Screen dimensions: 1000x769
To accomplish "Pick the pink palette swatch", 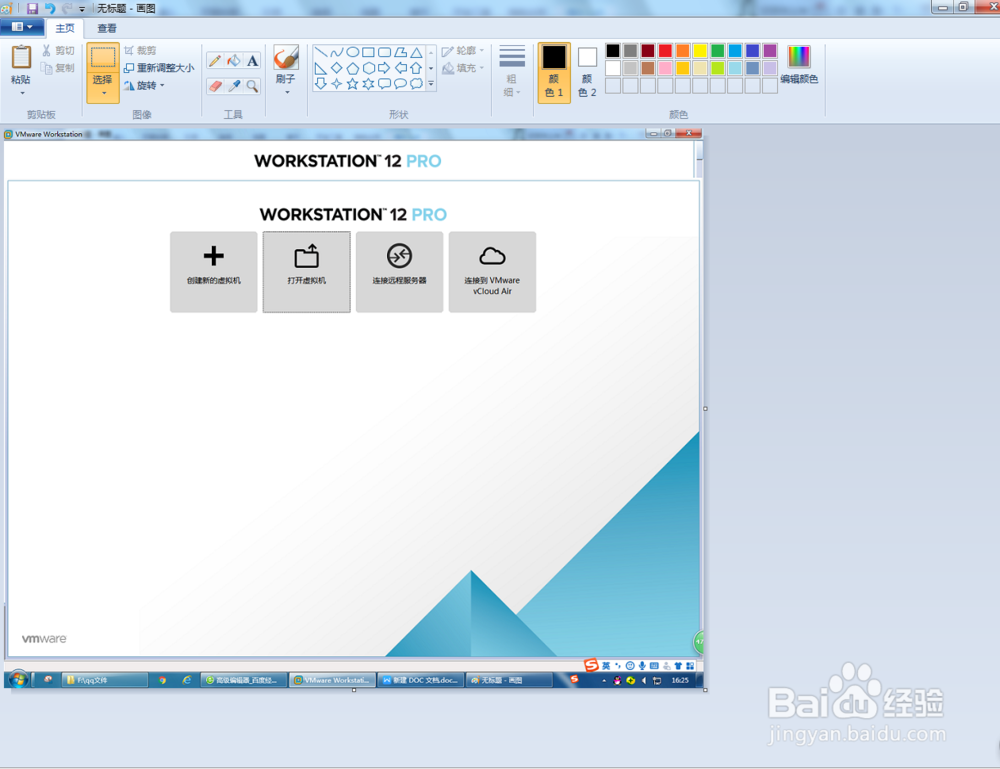I will click(665, 68).
